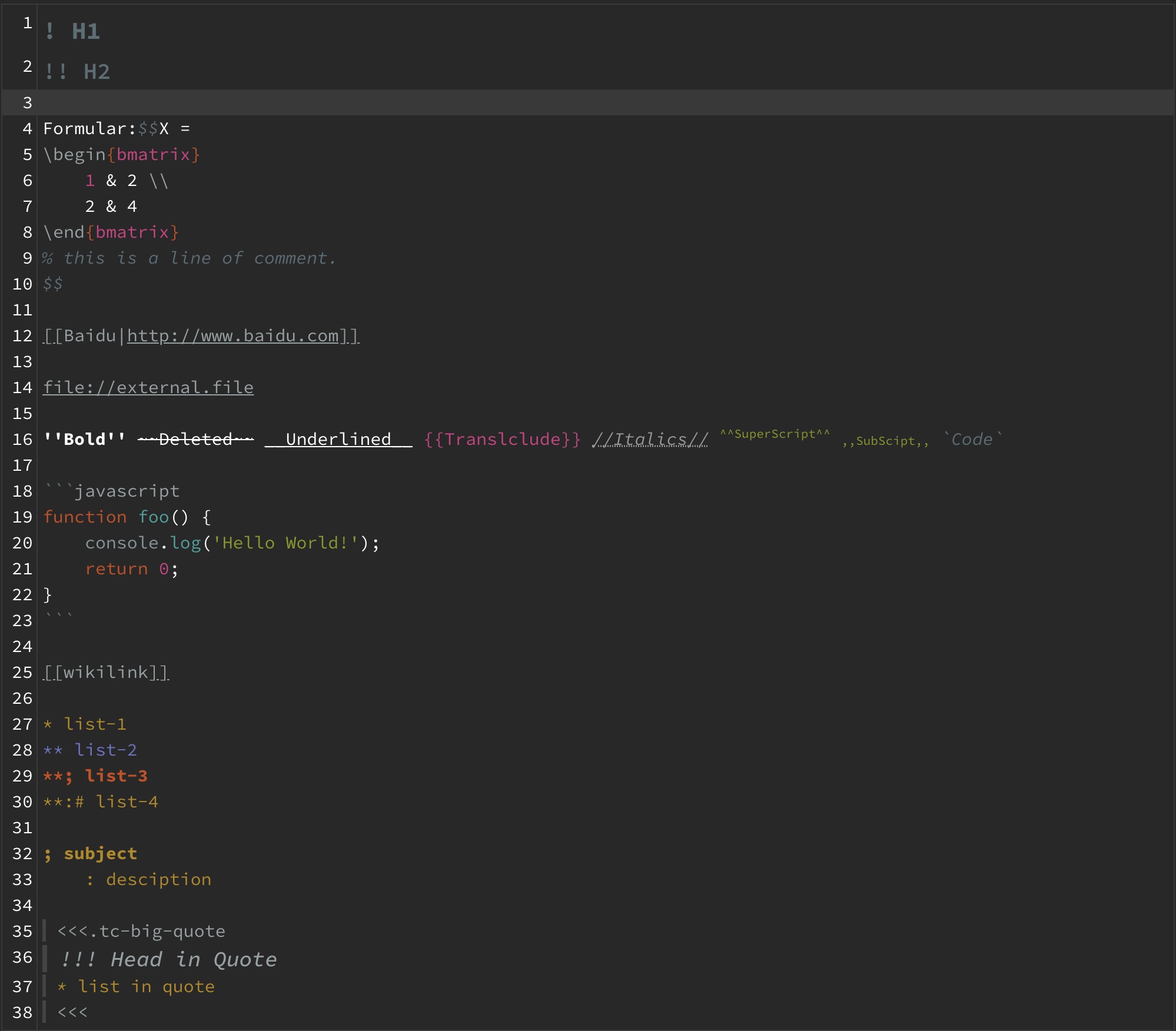
Task: Click line number 3 in gutter
Action: [x=27, y=103]
